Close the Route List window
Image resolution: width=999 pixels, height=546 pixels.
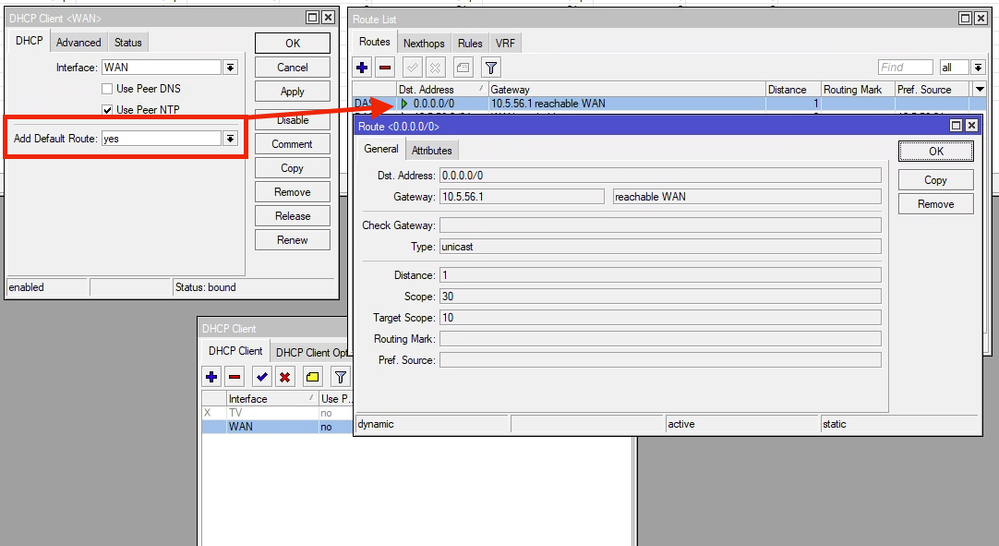(981, 18)
